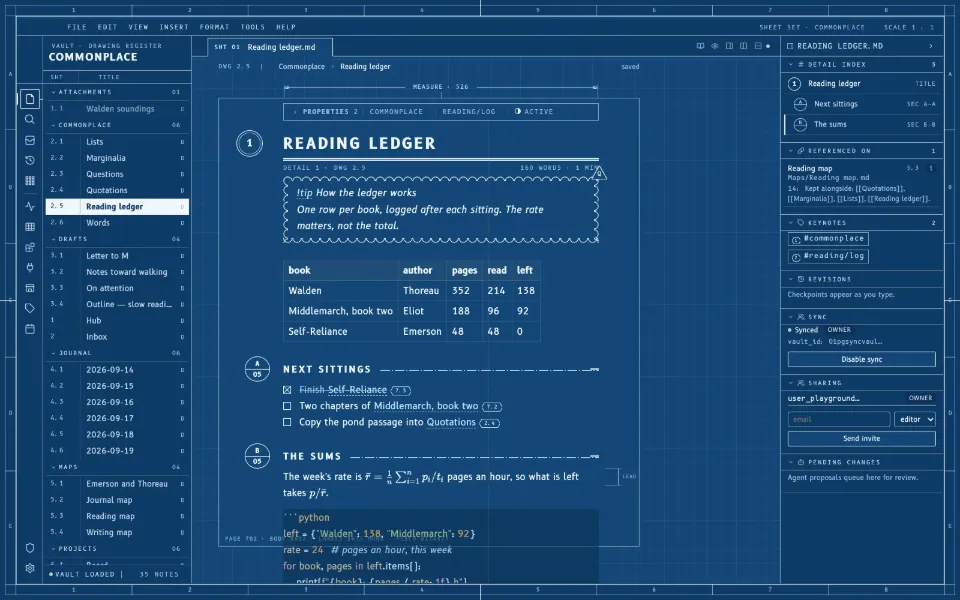Viewport: 960px width, 600px height.
Task: Uncheck the Finish Self-Reliance task checkbox
Action: (x=287, y=390)
